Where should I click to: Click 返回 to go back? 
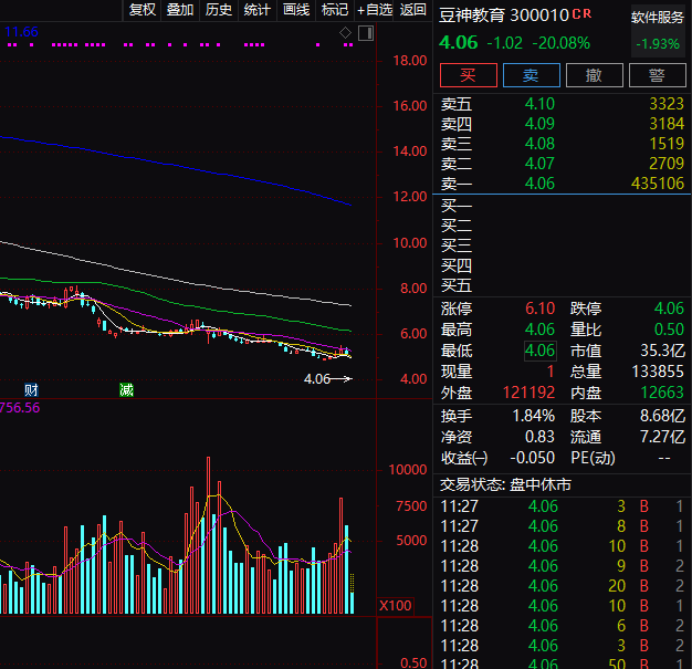413,10
